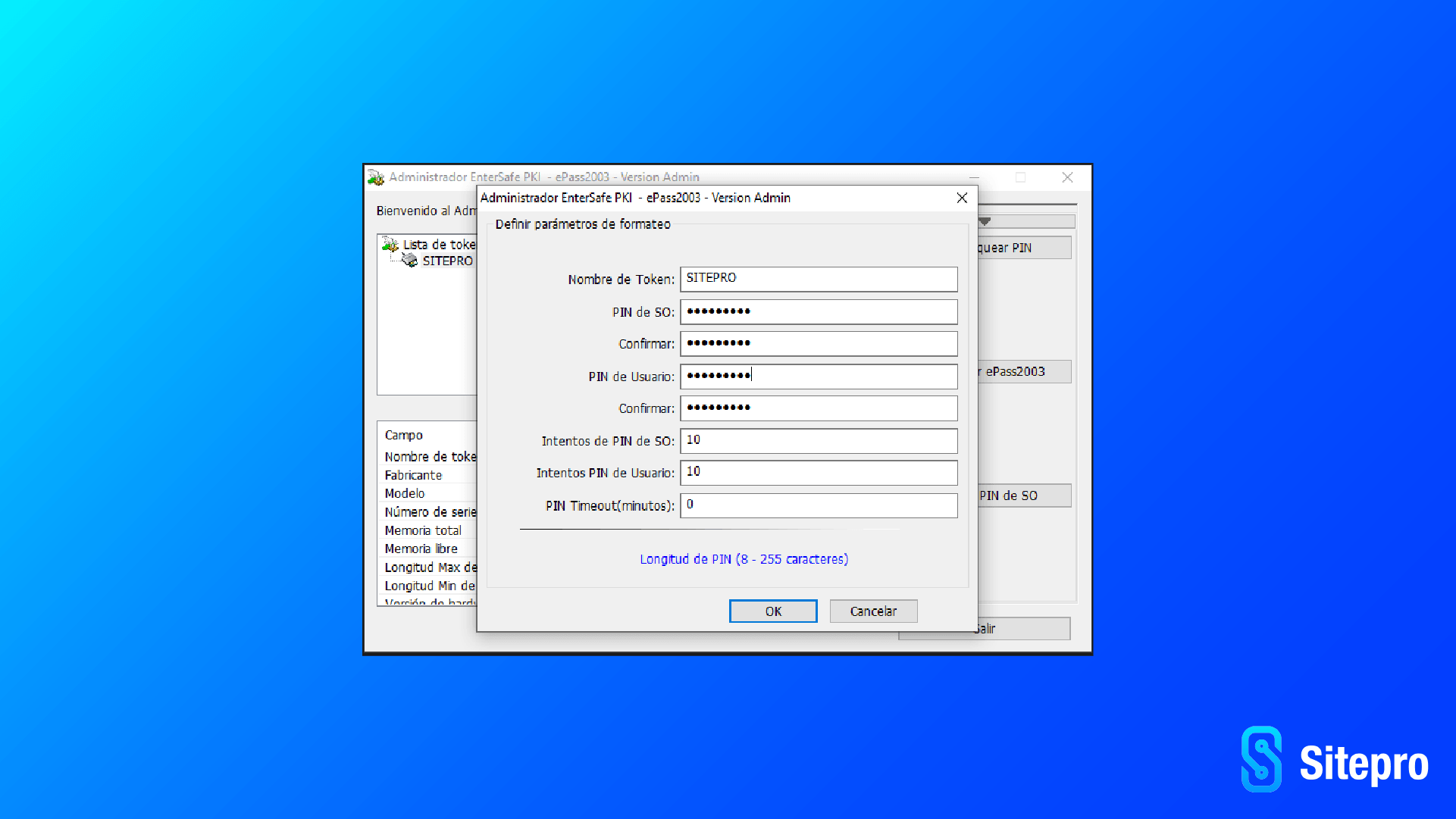Viewport: 1456px width, 819px height.
Task: Click the Longitud de PIN hint text
Action: click(744, 559)
